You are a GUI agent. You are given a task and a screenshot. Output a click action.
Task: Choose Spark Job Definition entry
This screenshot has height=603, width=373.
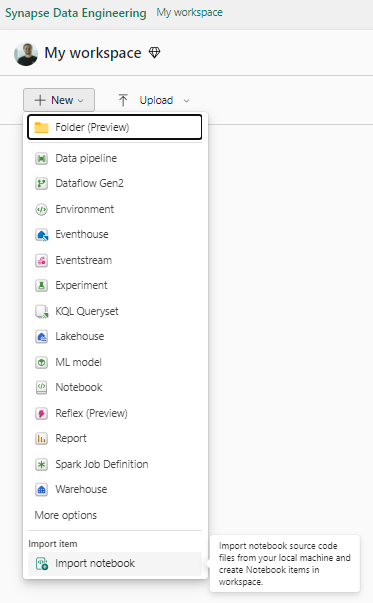point(115,464)
